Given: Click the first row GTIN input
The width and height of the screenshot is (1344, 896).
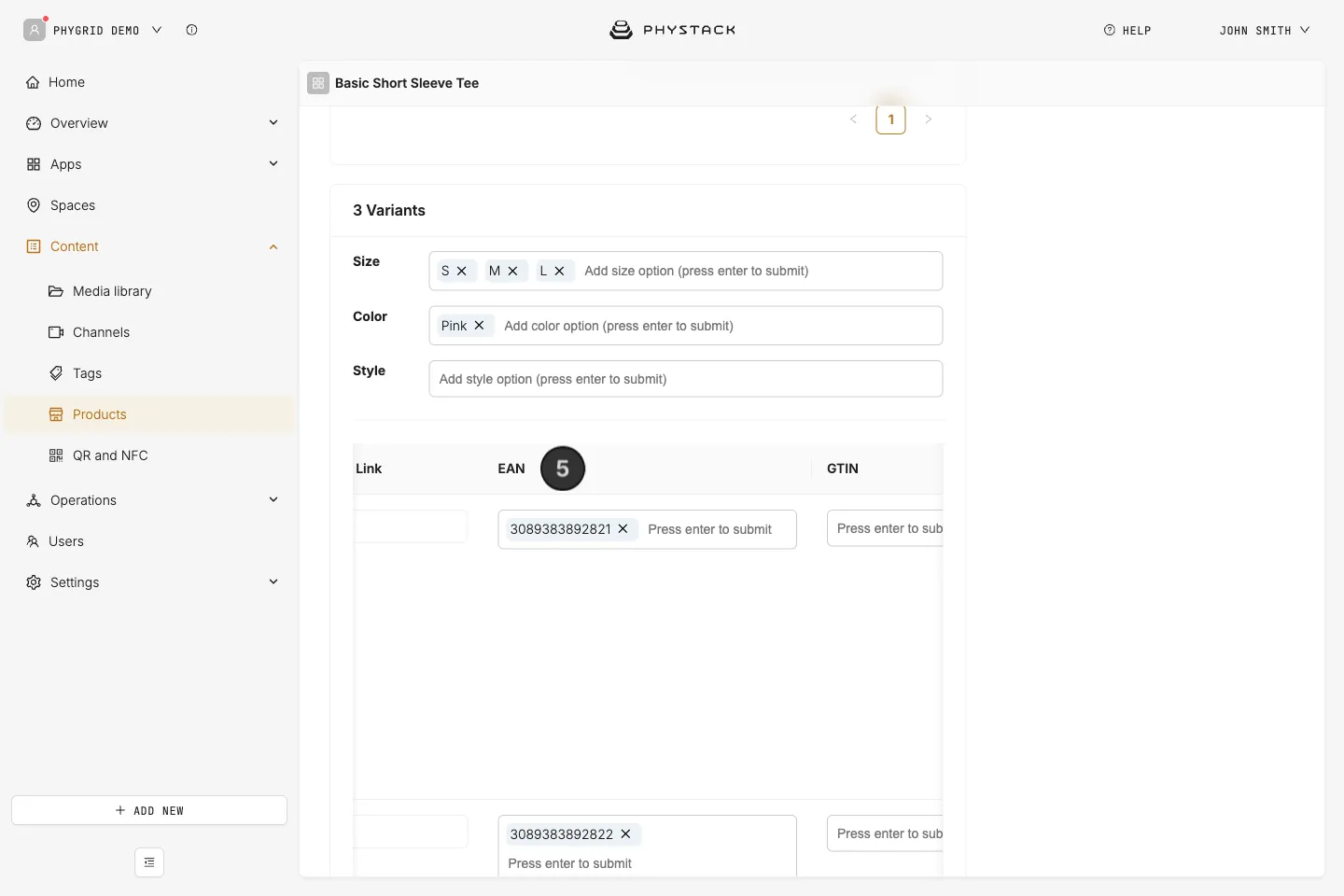Looking at the screenshot, I should tap(885, 528).
